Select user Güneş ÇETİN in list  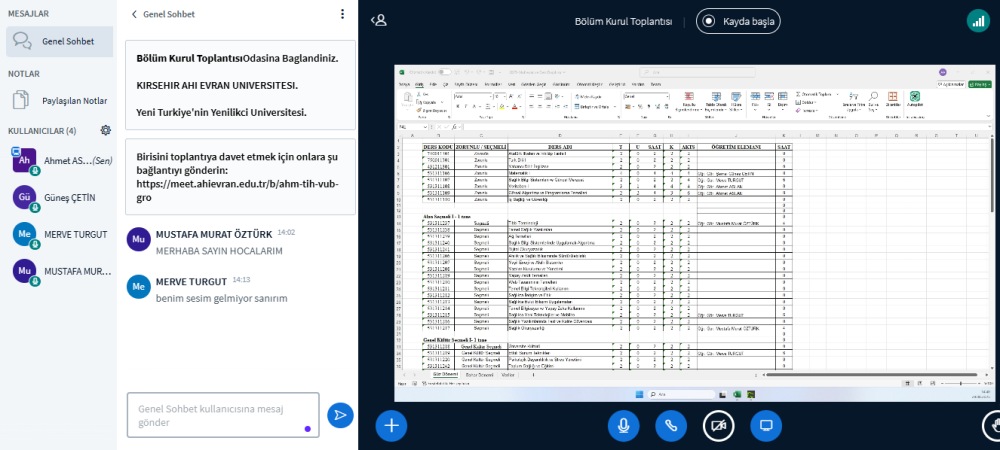pyautogui.click(x=69, y=197)
